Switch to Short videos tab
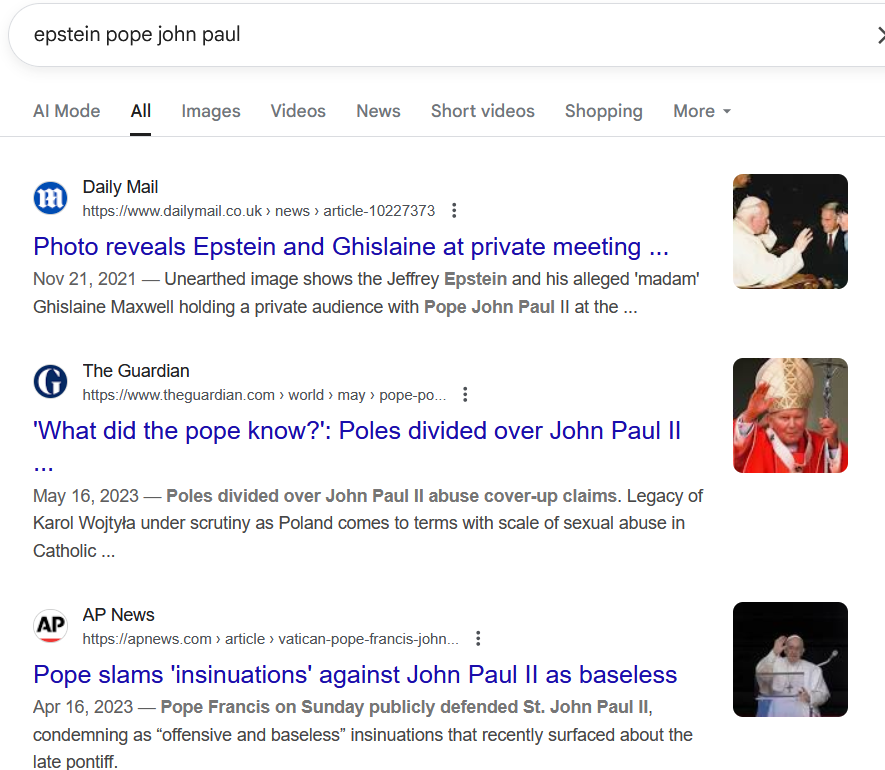This screenshot has height=770, width=885. pyautogui.click(x=483, y=111)
